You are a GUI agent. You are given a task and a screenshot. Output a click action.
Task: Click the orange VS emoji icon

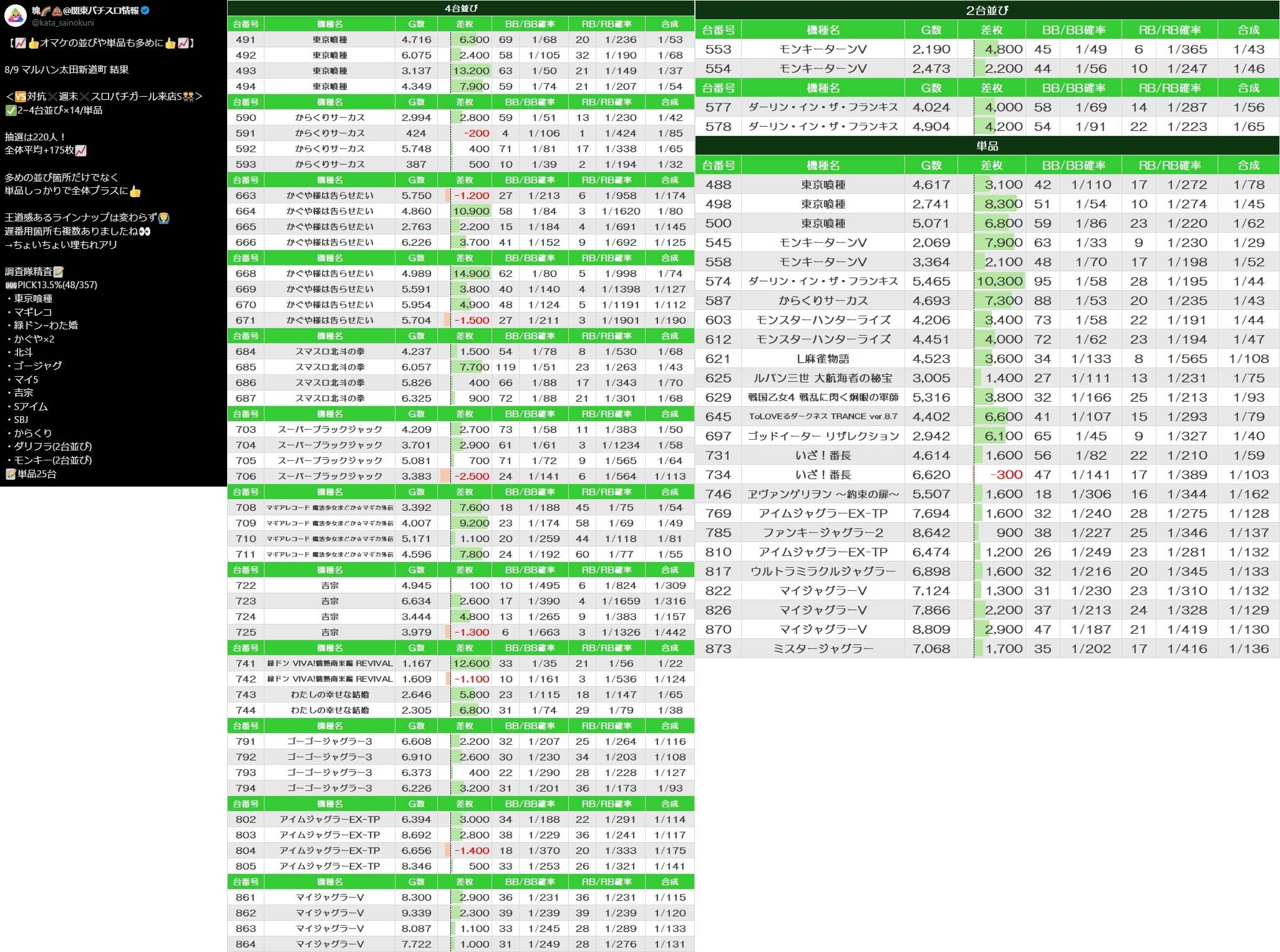(x=20, y=97)
